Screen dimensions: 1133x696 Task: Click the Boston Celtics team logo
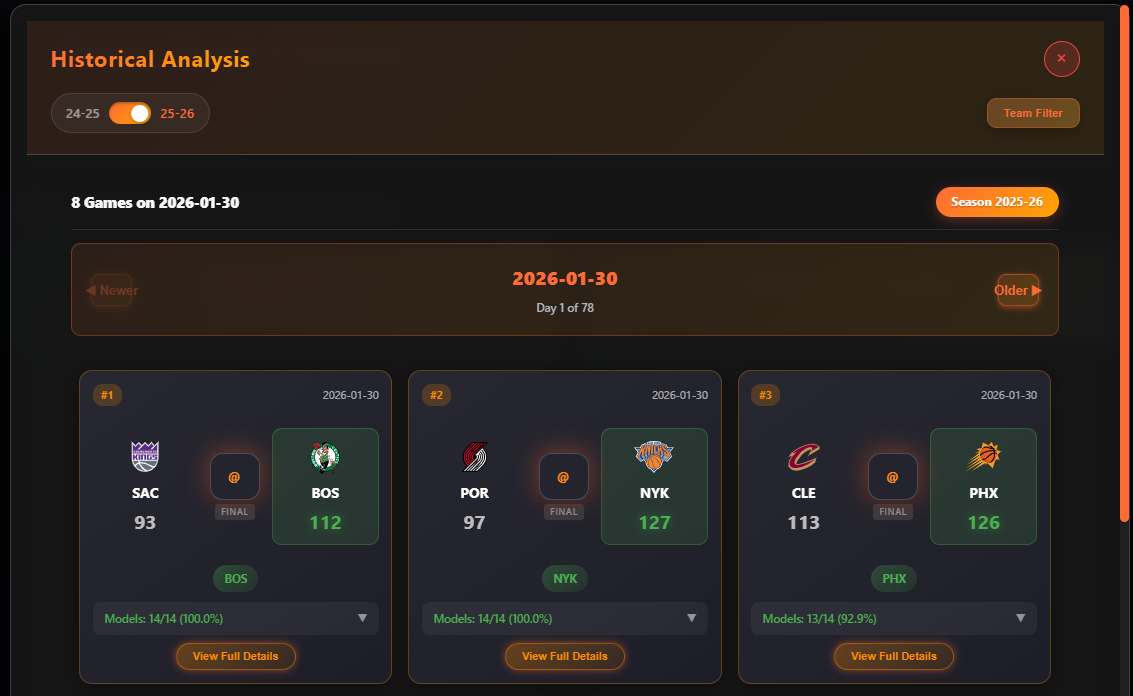[x=325, y=457]
